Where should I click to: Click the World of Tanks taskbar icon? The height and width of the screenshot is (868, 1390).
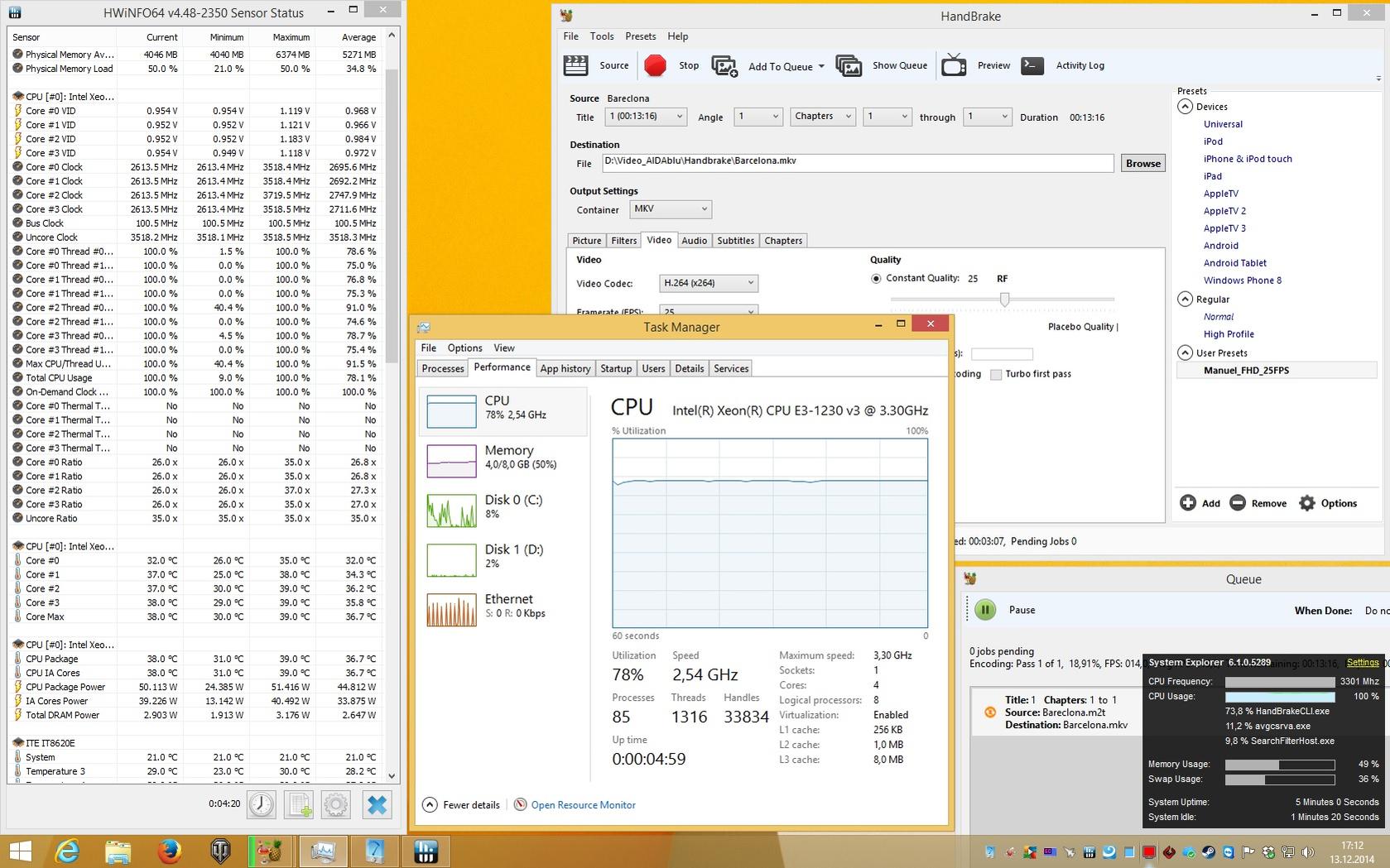pyautogui.click(x=221, y=851)
